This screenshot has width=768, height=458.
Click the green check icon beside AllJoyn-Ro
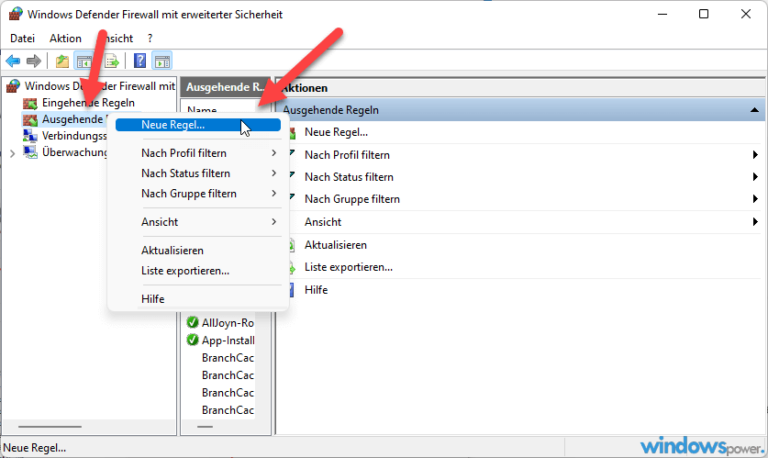point(192,322)
